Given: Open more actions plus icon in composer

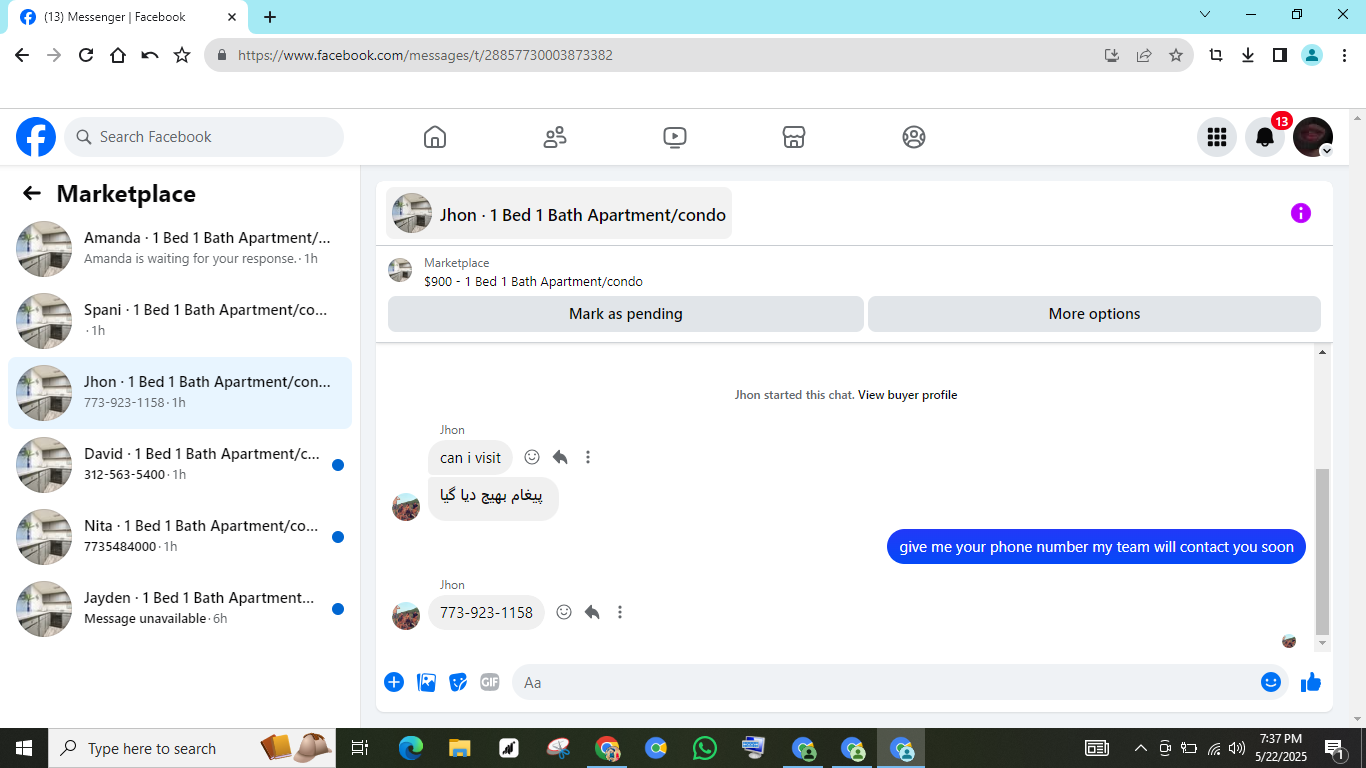Looking at the screenshot, I should [394, 682].
